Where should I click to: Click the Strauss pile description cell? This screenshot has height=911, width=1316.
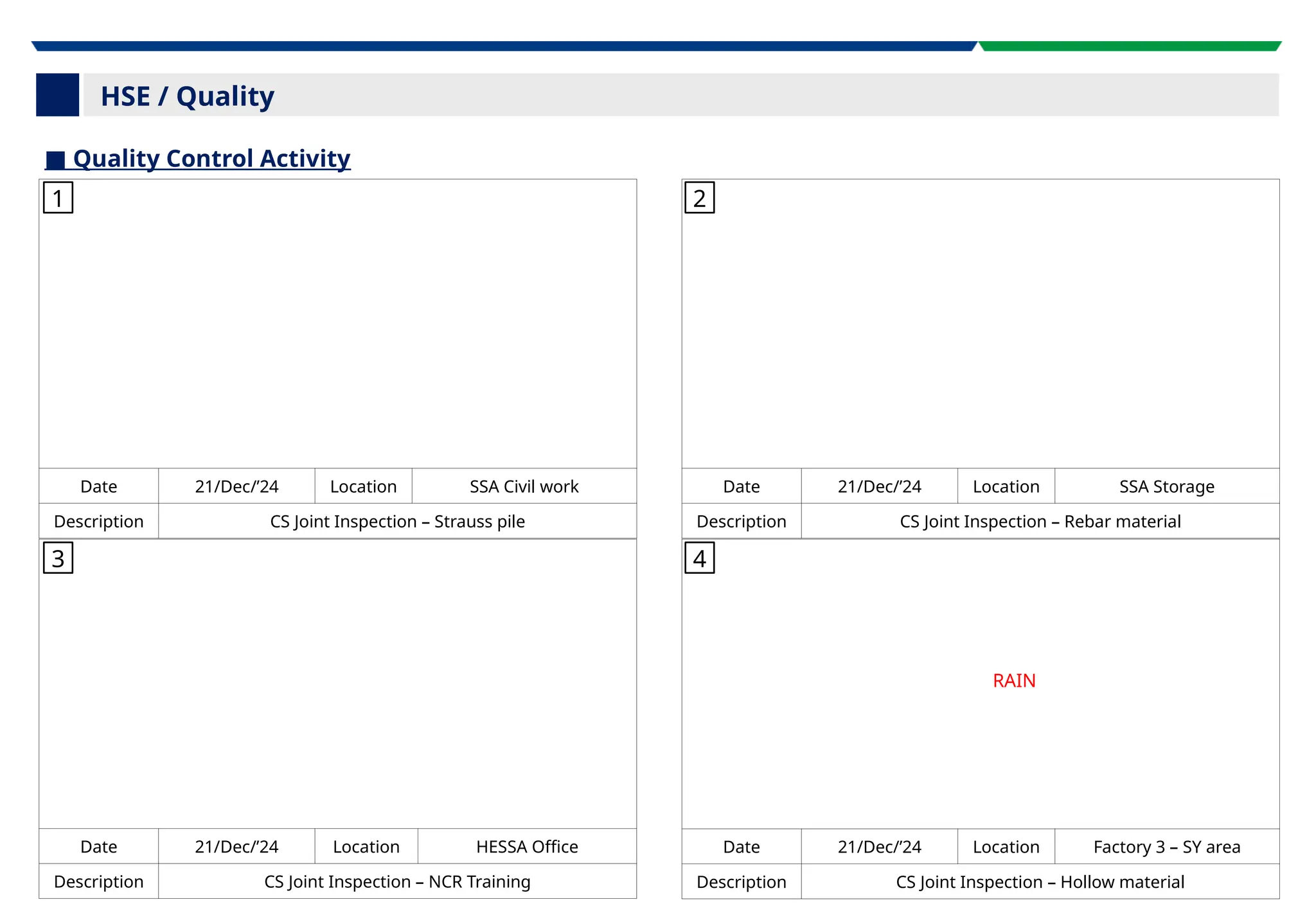397,522
